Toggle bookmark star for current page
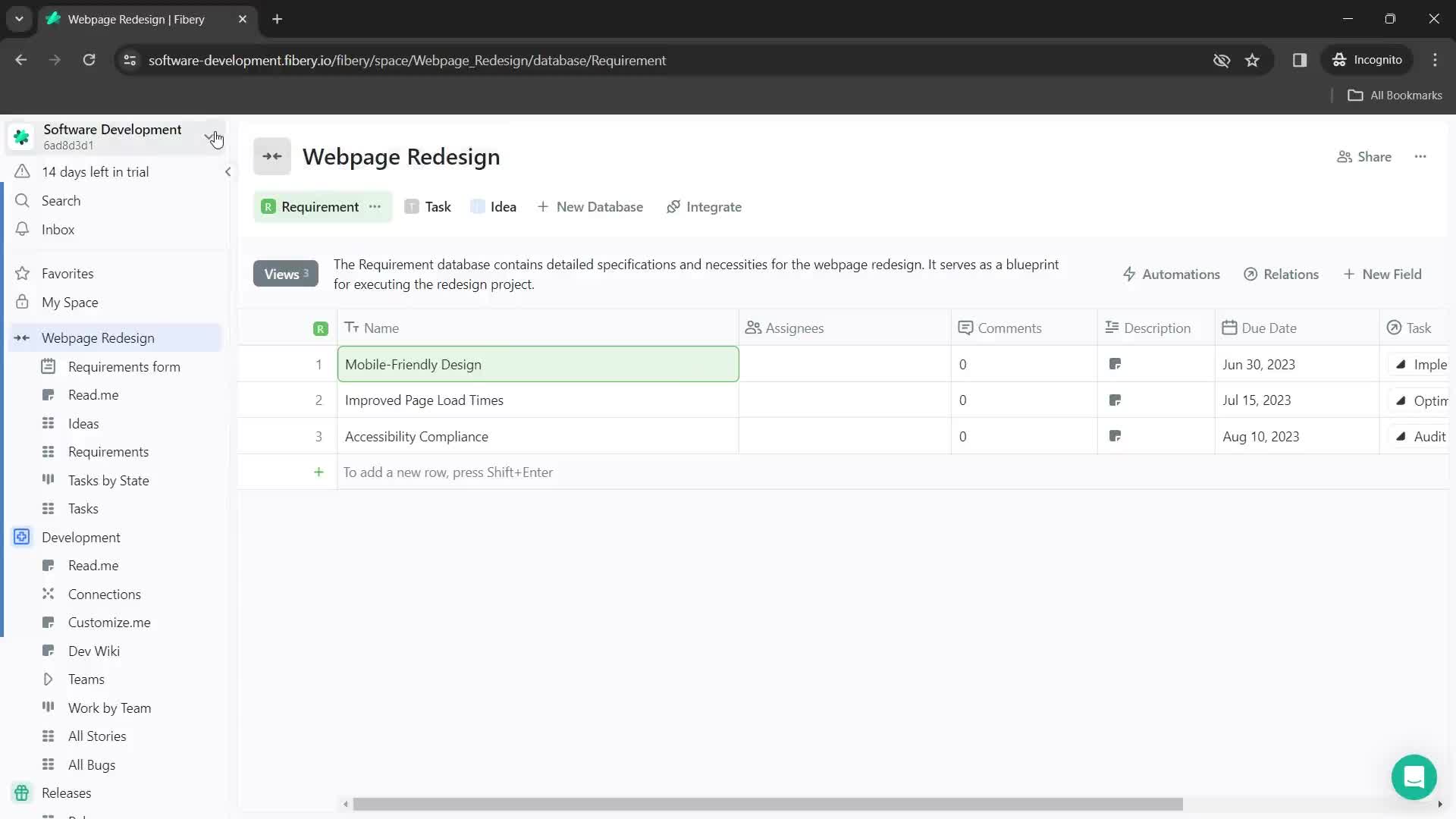This screenshot has width=1456, height=819. (x=1252, y=60)
